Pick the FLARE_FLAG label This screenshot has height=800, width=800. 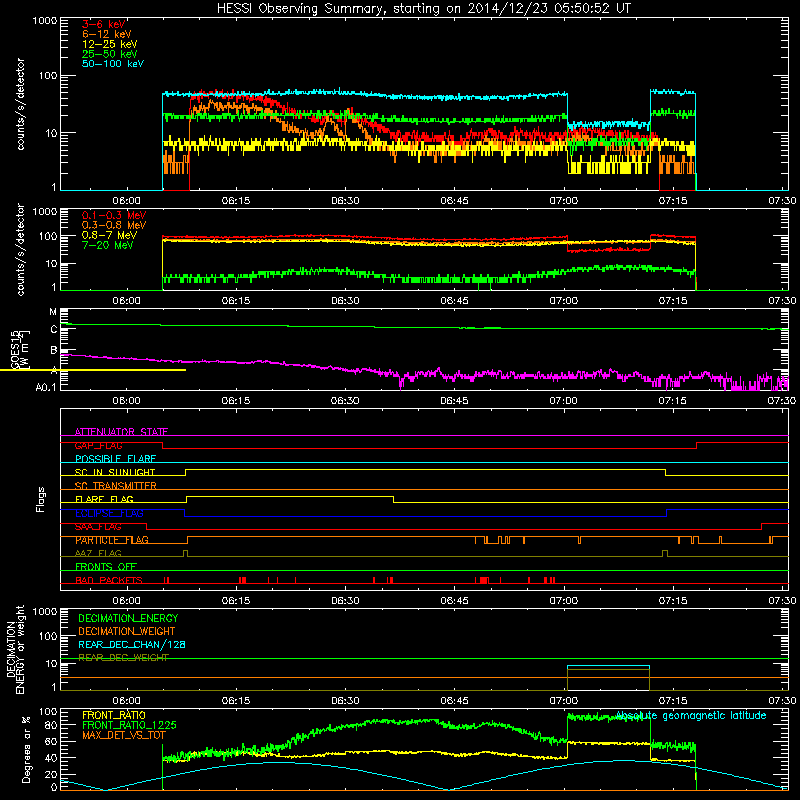click(104, 499)
